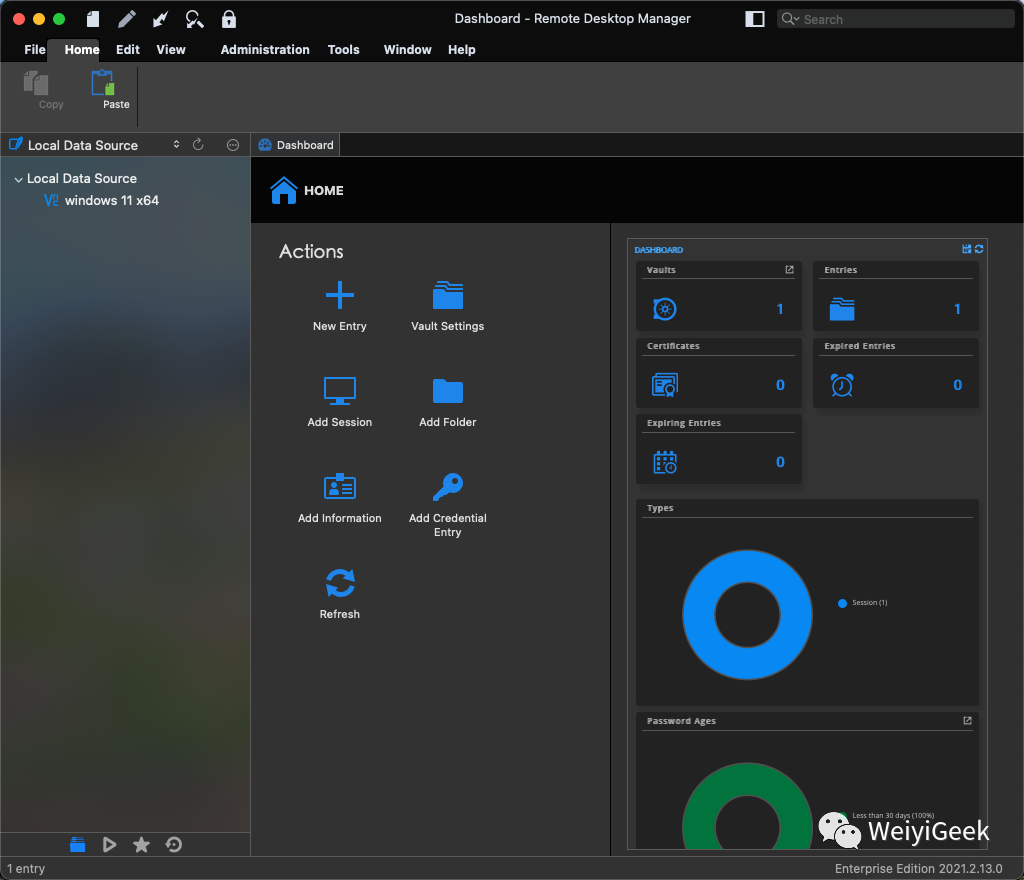This screenshot has height=880, width=1024.
Task: Click the search-key title bar icon
Action: point(194,19)
